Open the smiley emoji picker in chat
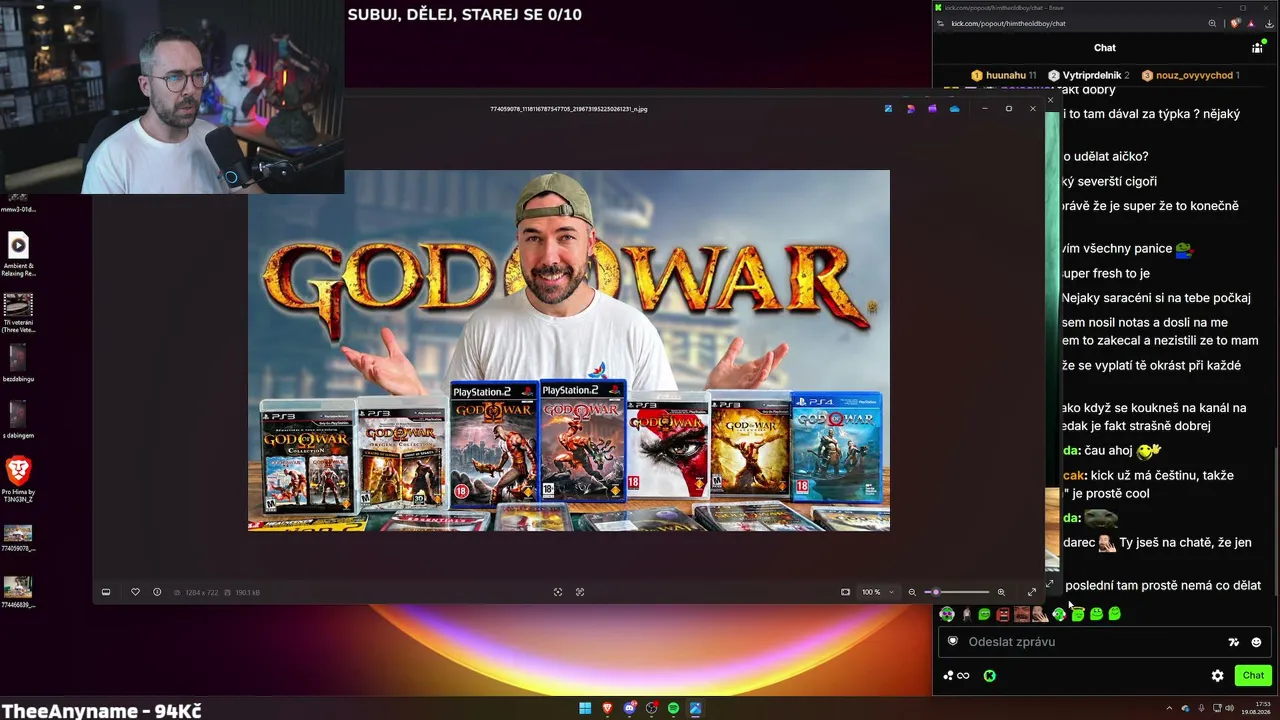 tap(1256, 642)
